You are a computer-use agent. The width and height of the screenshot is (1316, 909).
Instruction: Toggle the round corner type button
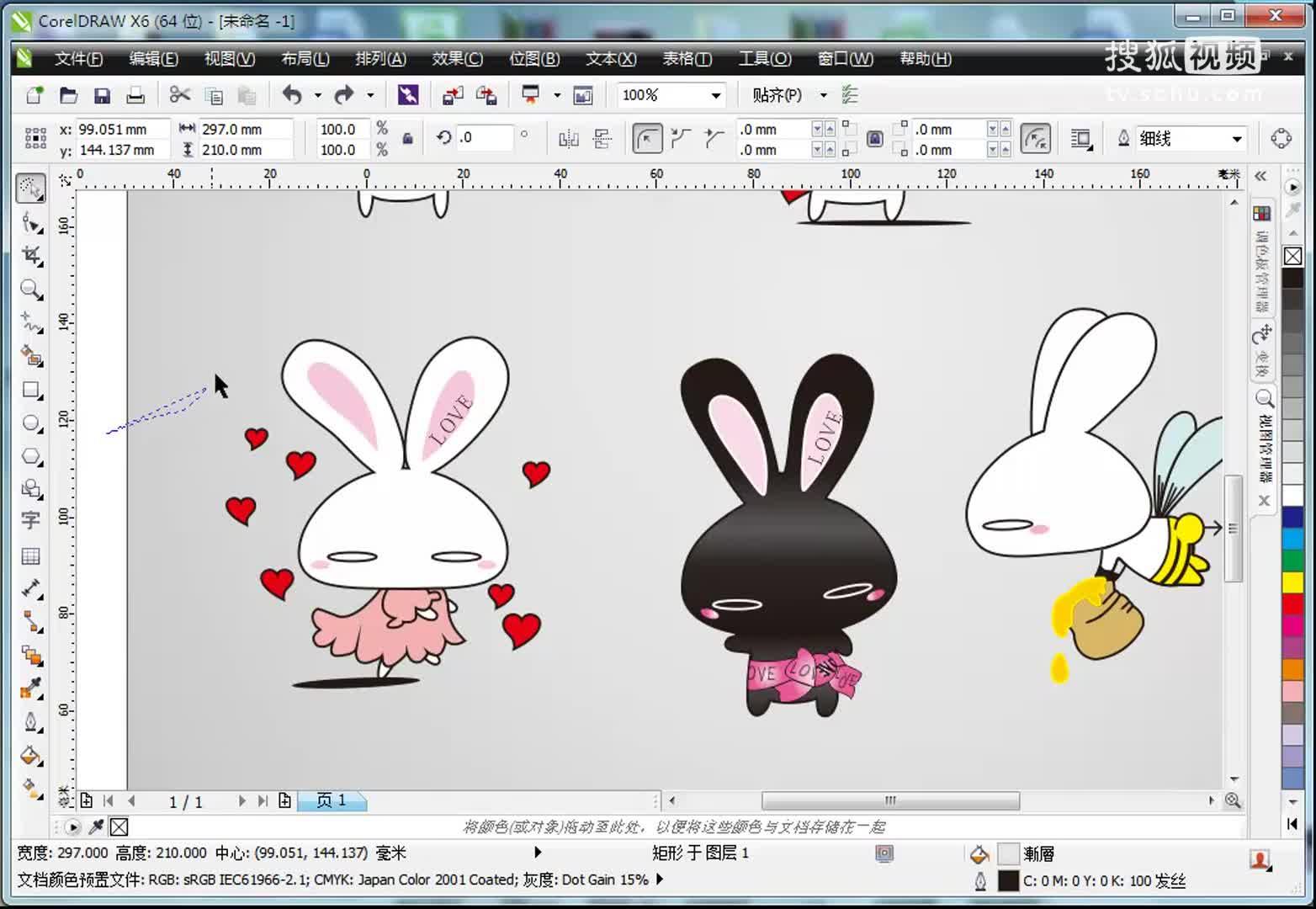pyautogui.click(x=646, y=139)
